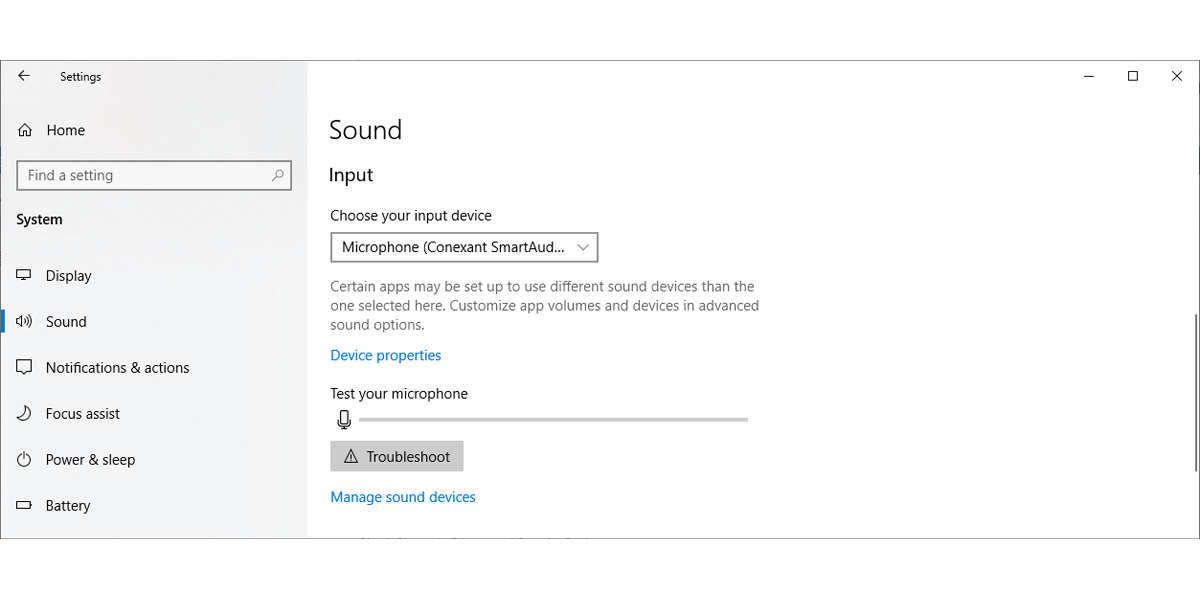The height and width of the screenshot is (600, 1200).
Task: Open Device properties link
Action: [x=386, y=355]
